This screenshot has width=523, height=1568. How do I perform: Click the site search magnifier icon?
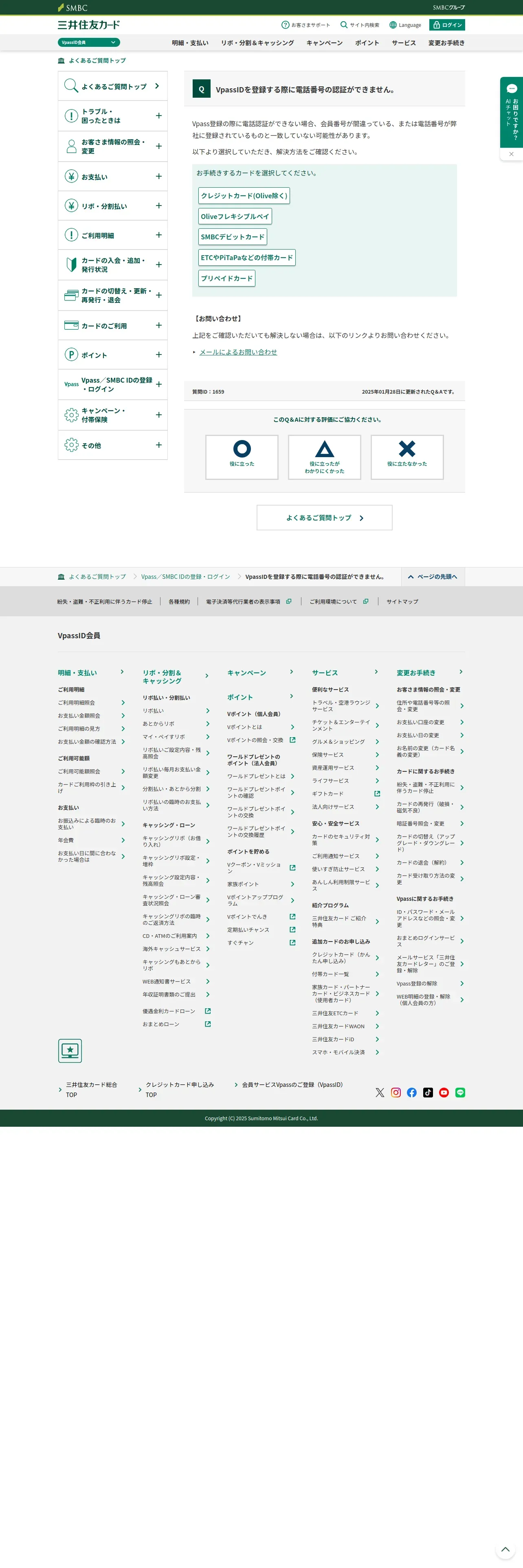point(344,25)
